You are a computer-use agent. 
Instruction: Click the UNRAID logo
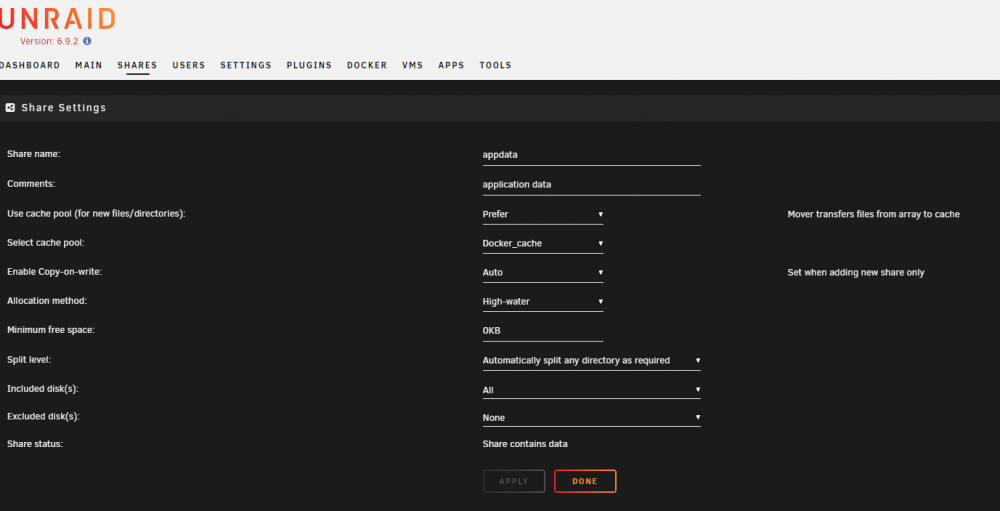point(57,19)
